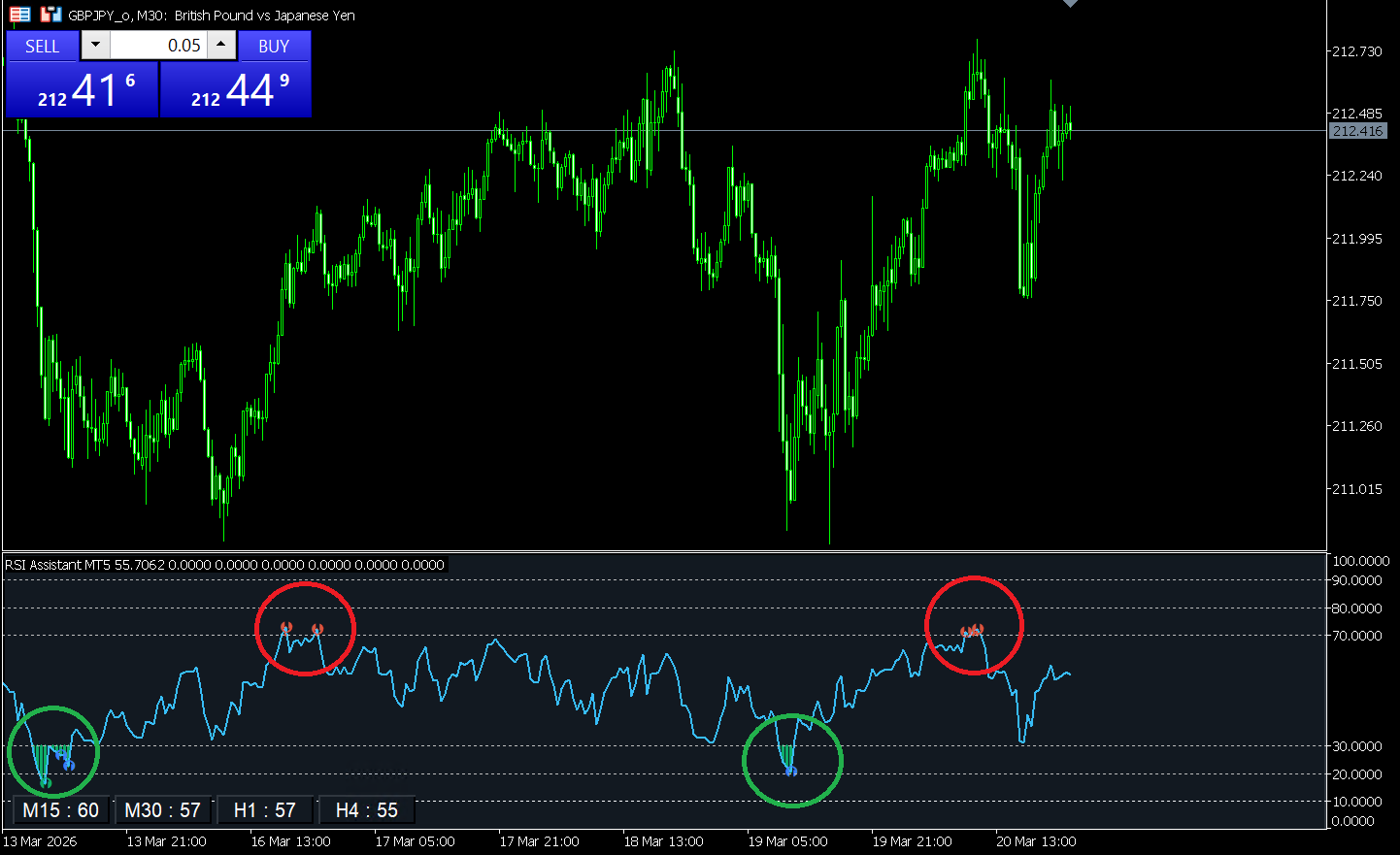Click the 90.0000 RSI scale label
Screen dimensions: 1400x855
(1356, 580)
